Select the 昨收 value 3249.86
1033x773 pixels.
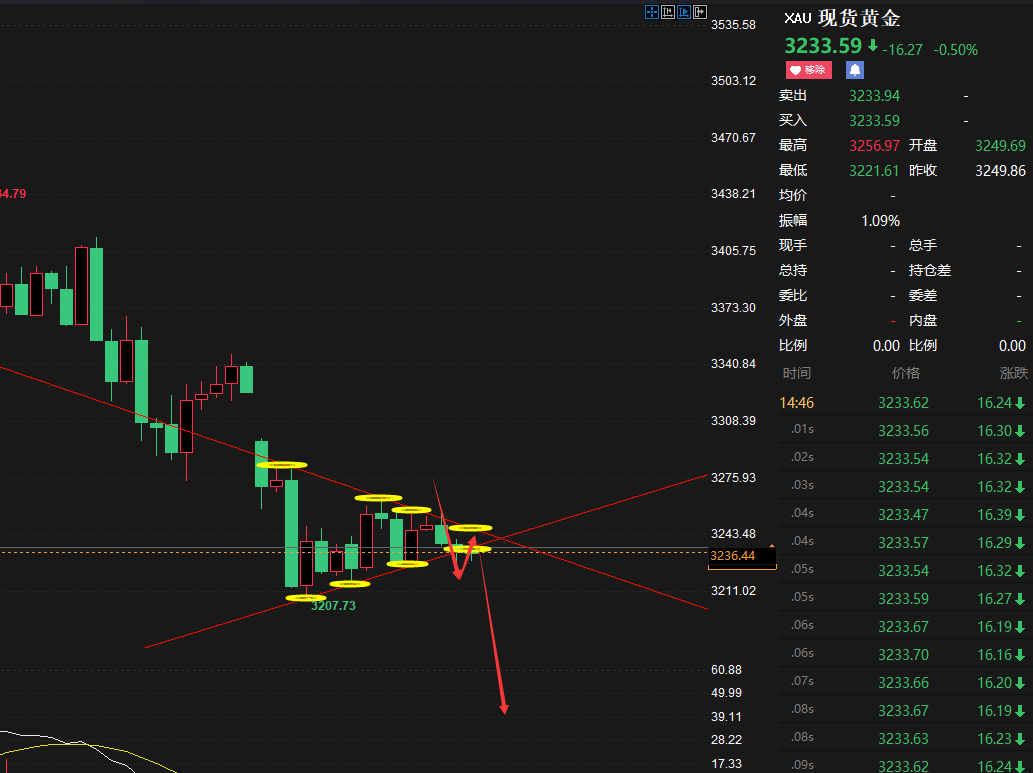pos(1000,171)
